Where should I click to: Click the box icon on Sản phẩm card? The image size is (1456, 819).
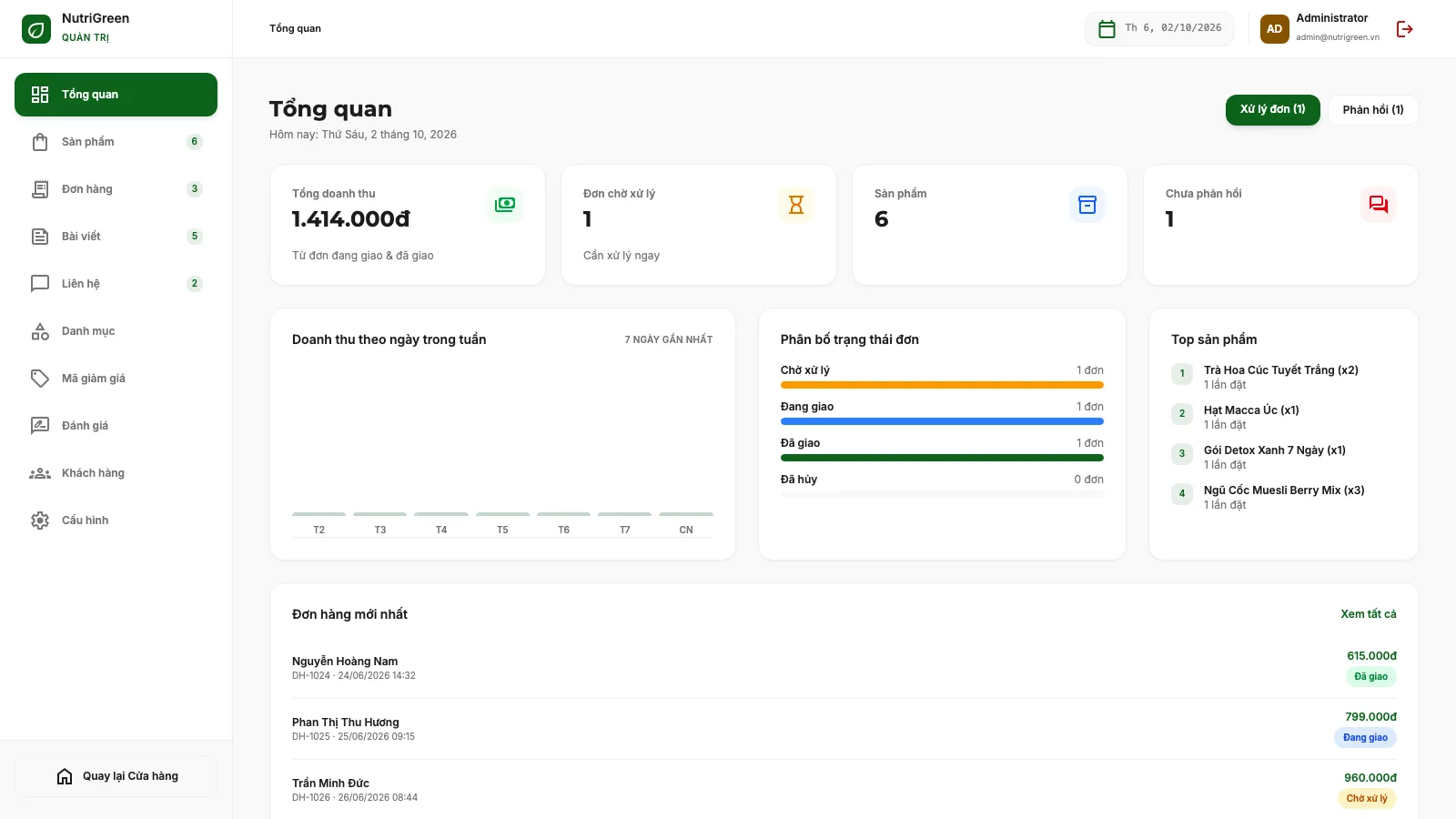pos(1087,205)
